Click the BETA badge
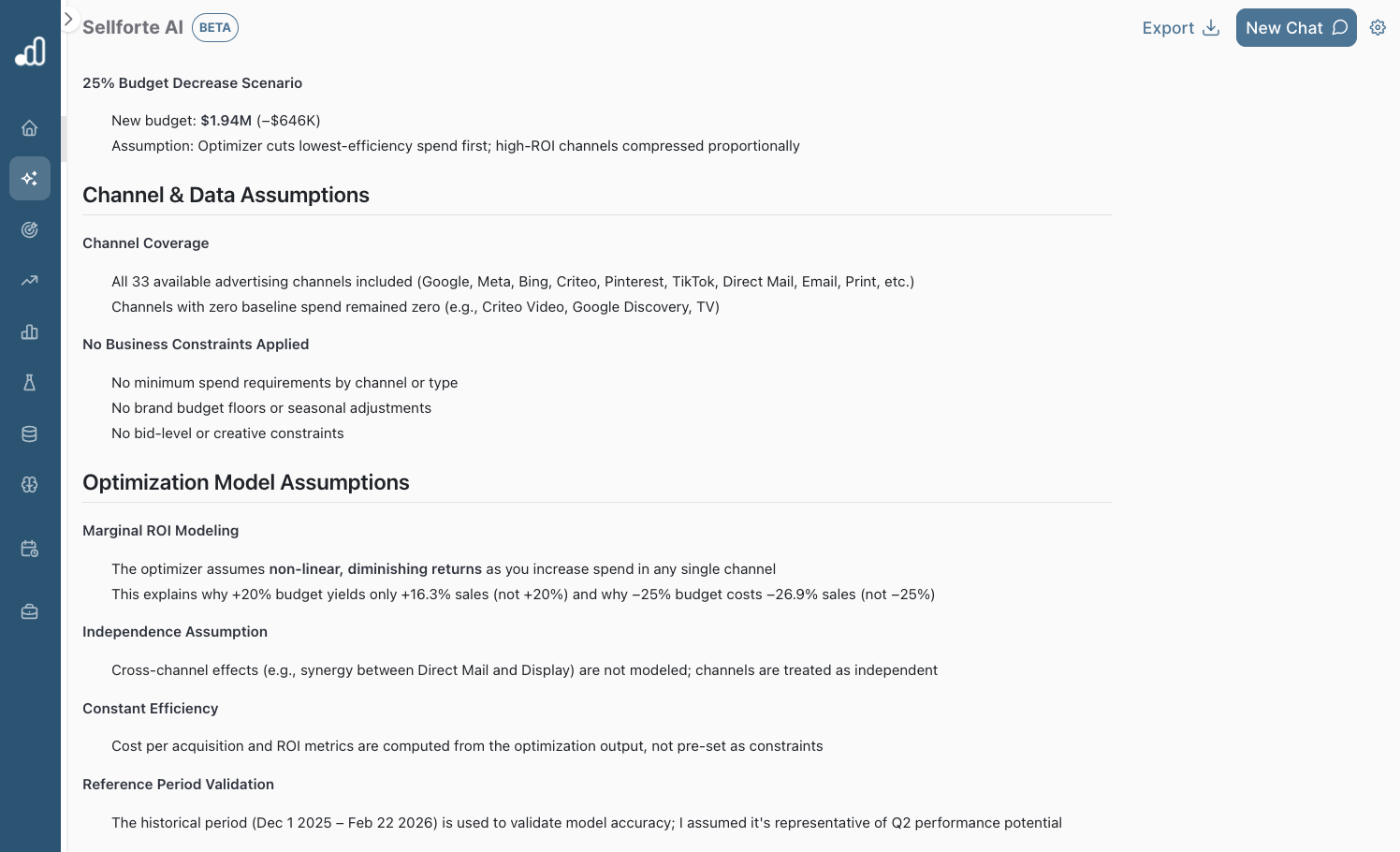The image size is (1400, 852). click(x=215, y=28)
